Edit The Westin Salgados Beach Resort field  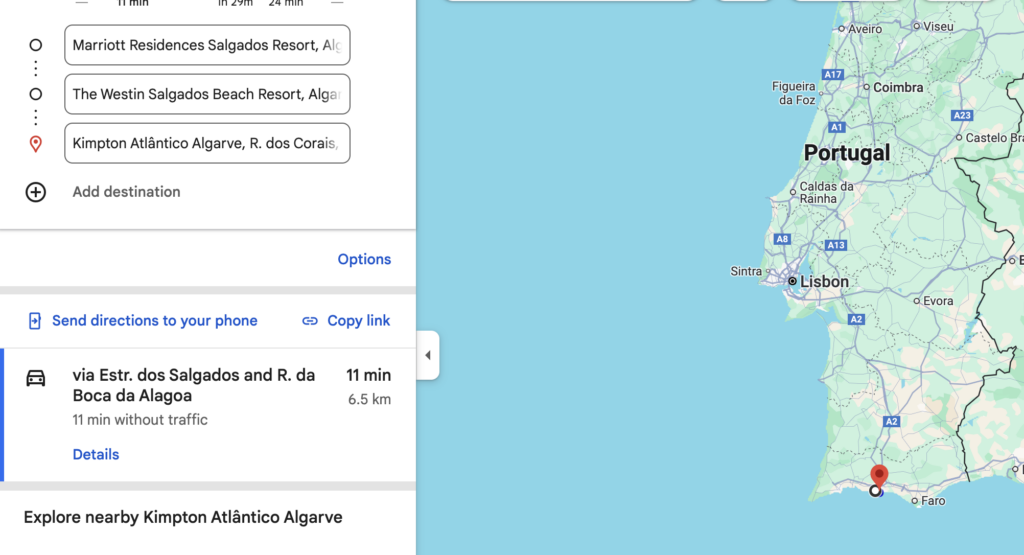pos(207,94)
